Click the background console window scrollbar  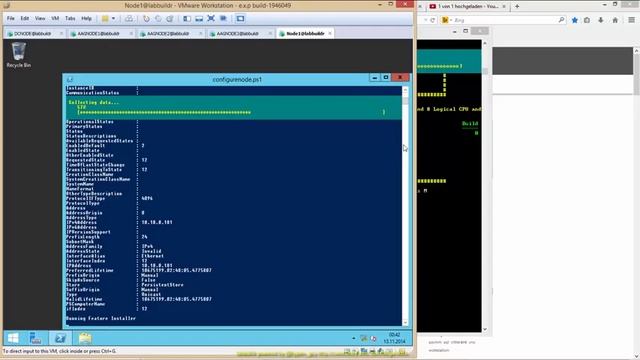click(x=485, y=186)
